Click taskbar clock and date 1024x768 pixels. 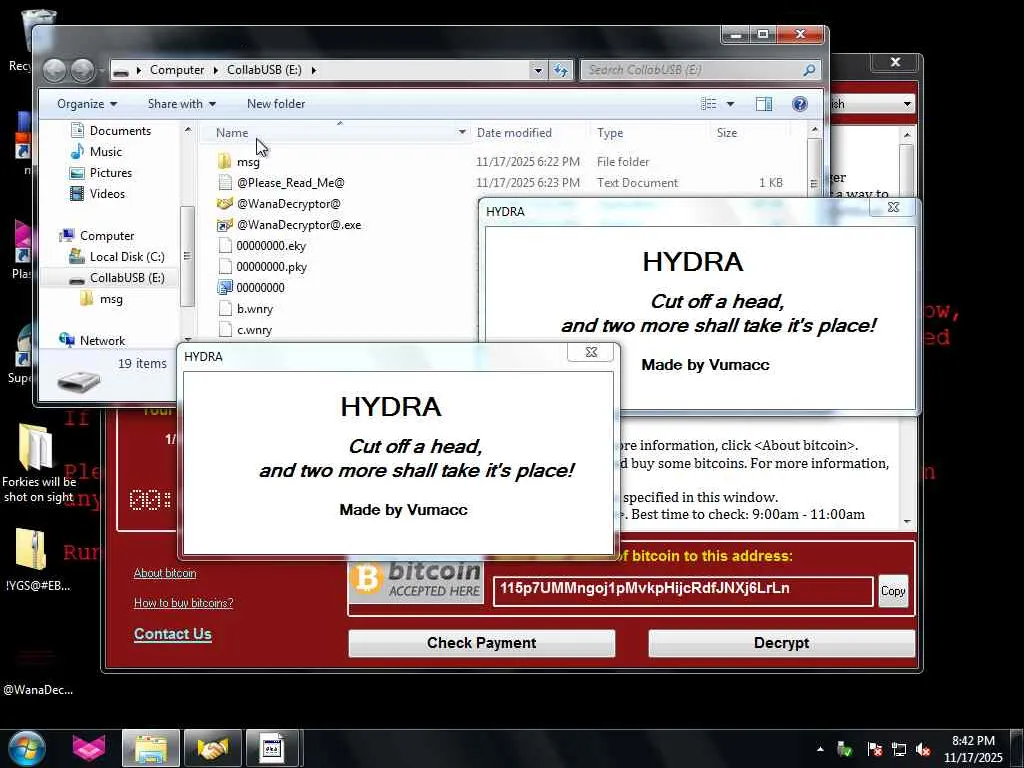point(973,749)
